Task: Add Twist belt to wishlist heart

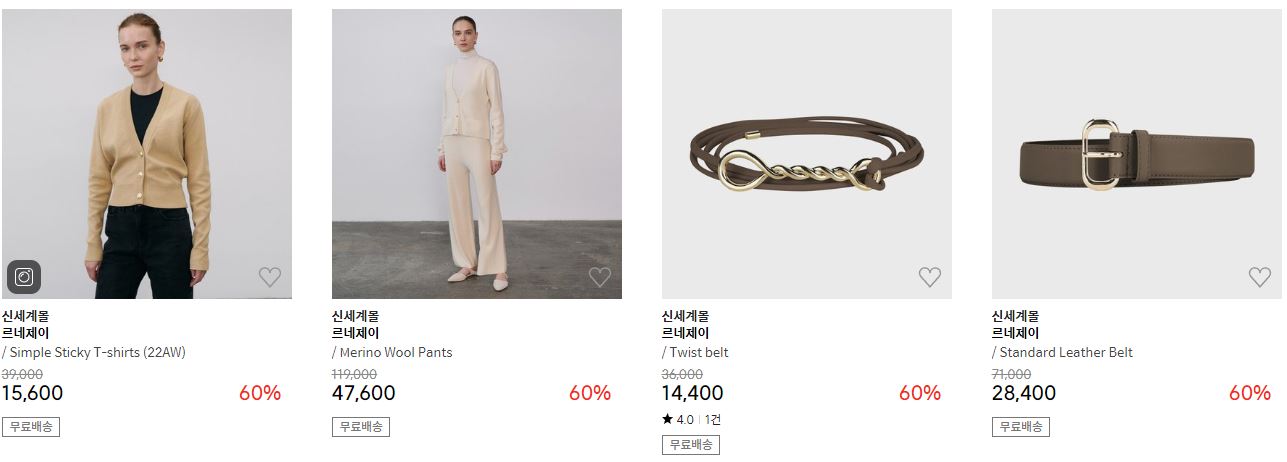Action: 930,277
